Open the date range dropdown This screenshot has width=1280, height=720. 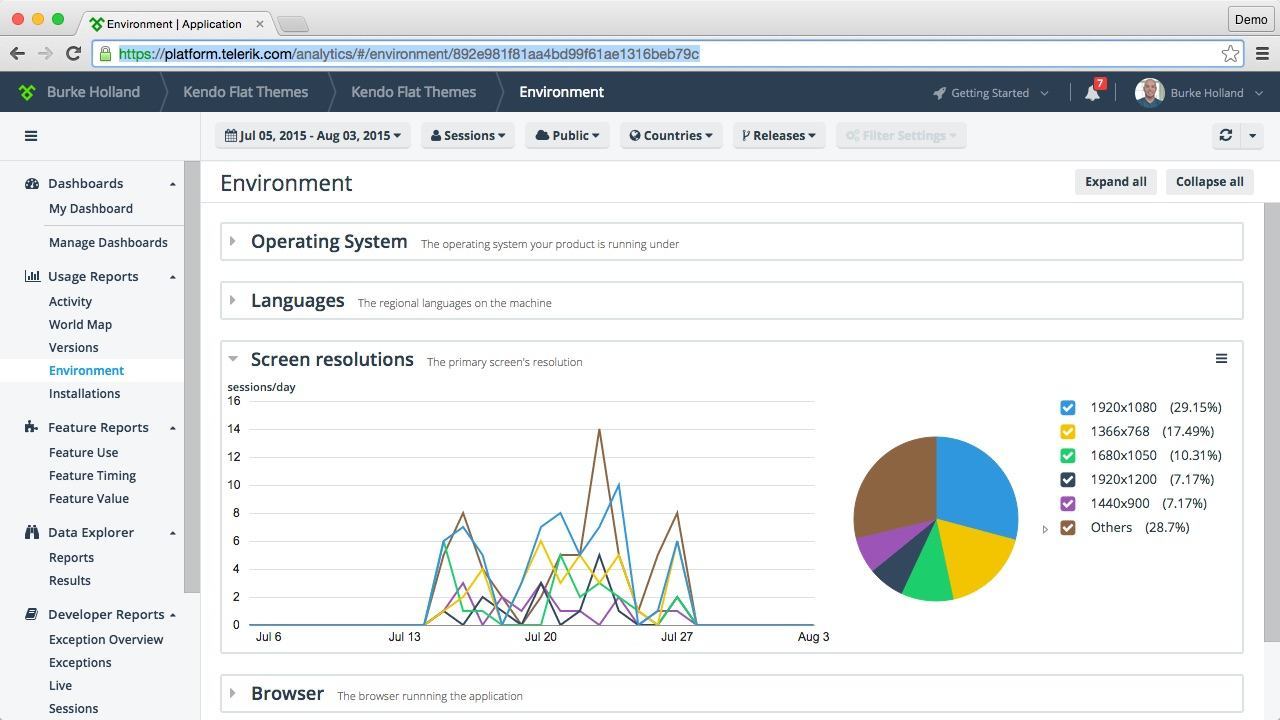312,136
